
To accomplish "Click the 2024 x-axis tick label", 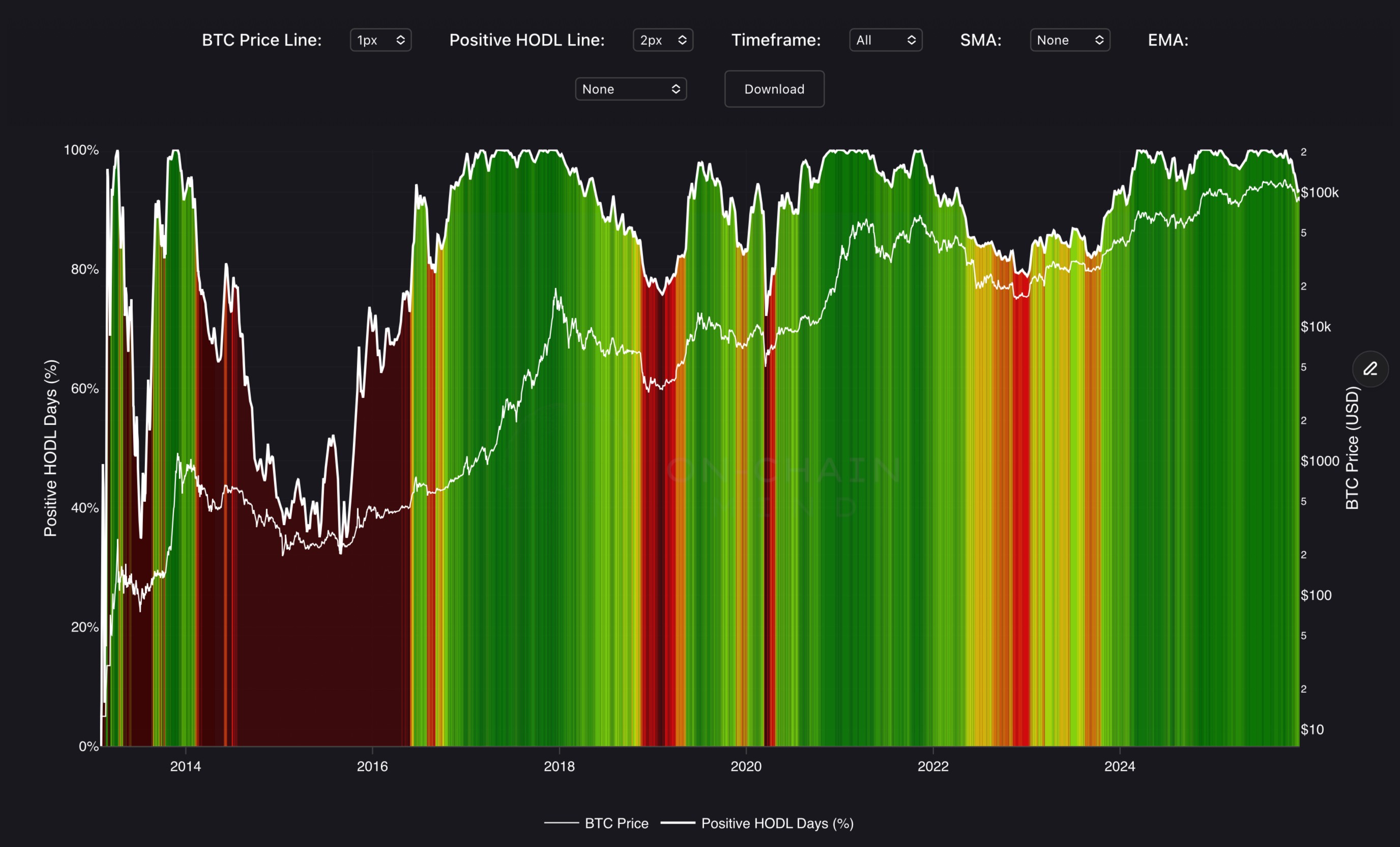I will [1119, 766].
